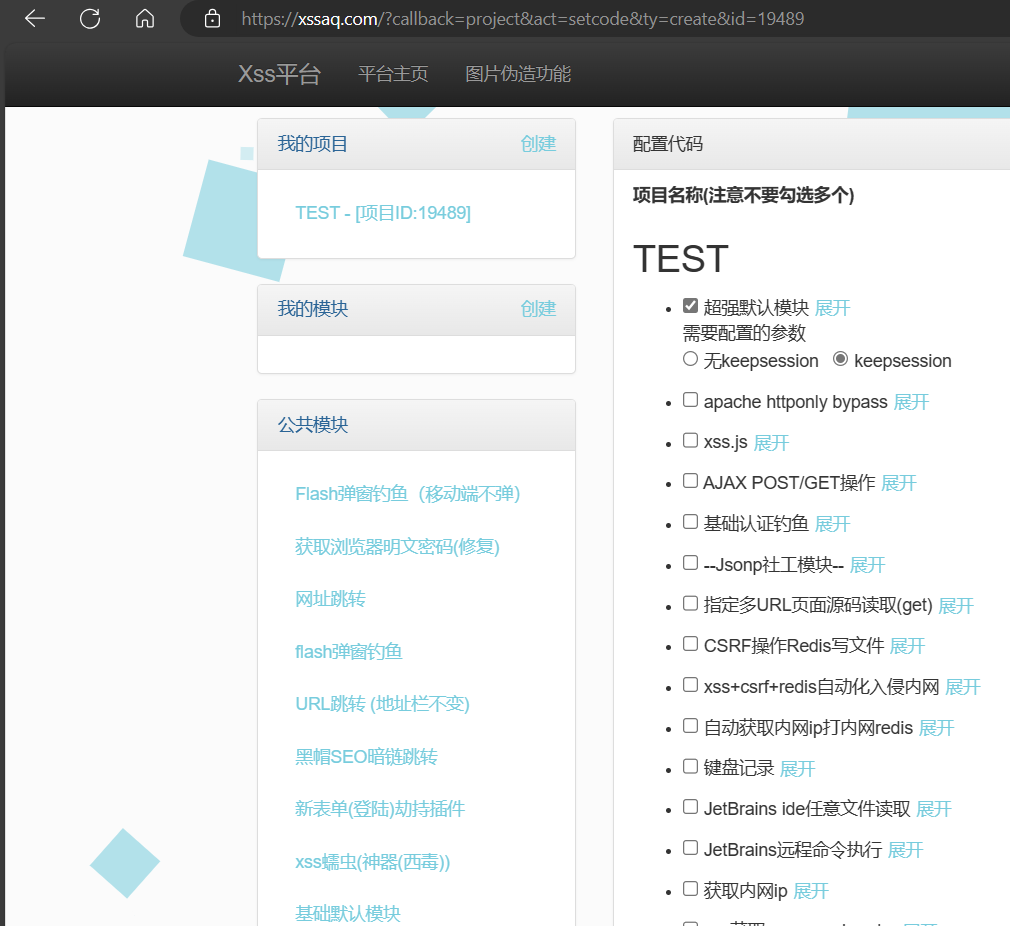This screenshot has height=926, width=1010.
Task: Expand xss+csrf+redis自动化入侵内网 with 展开
Action: click(962, 686)
